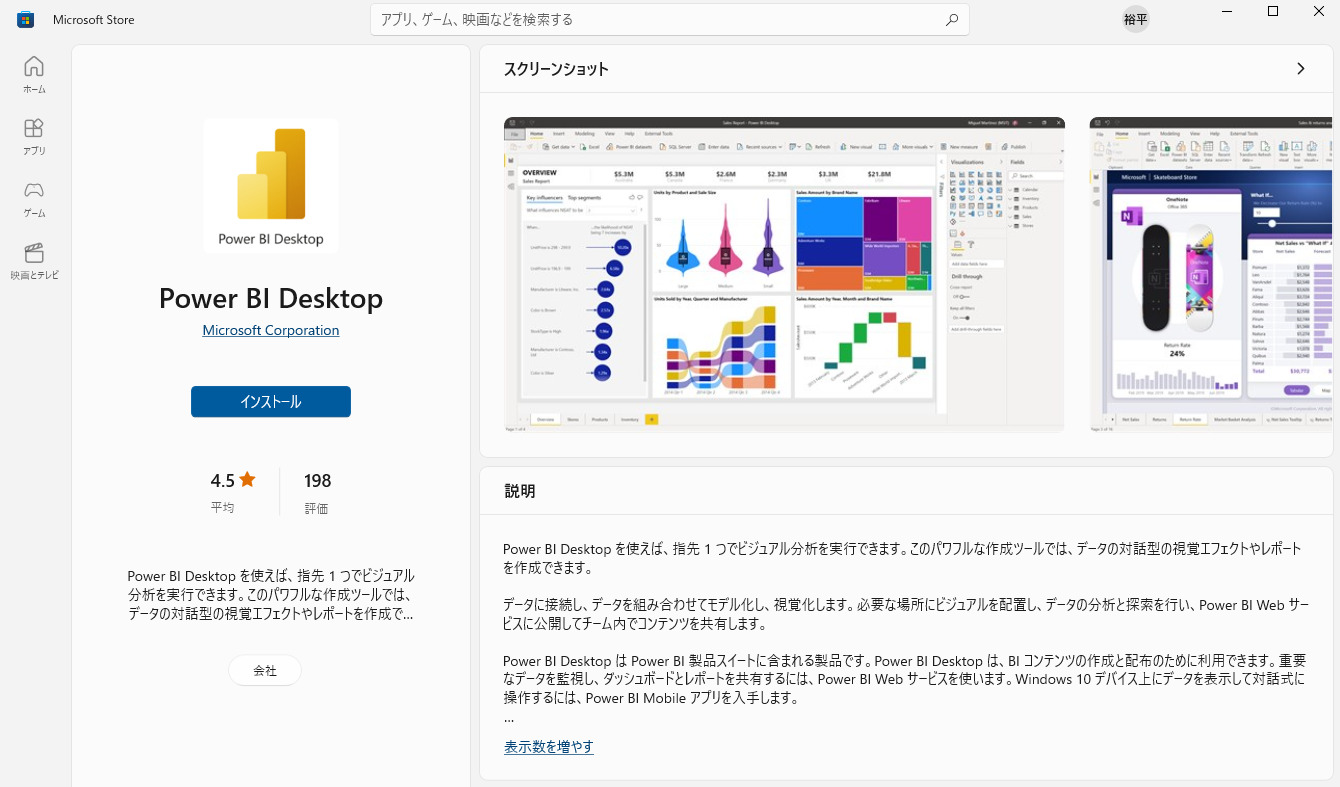Open the second skateboard store screenshot

point(1211,273)
